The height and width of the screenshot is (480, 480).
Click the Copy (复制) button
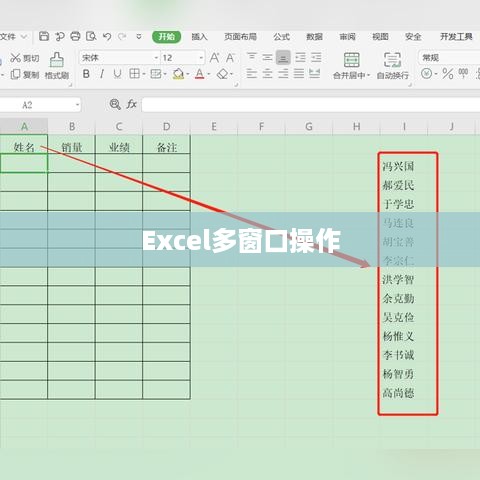25,74
